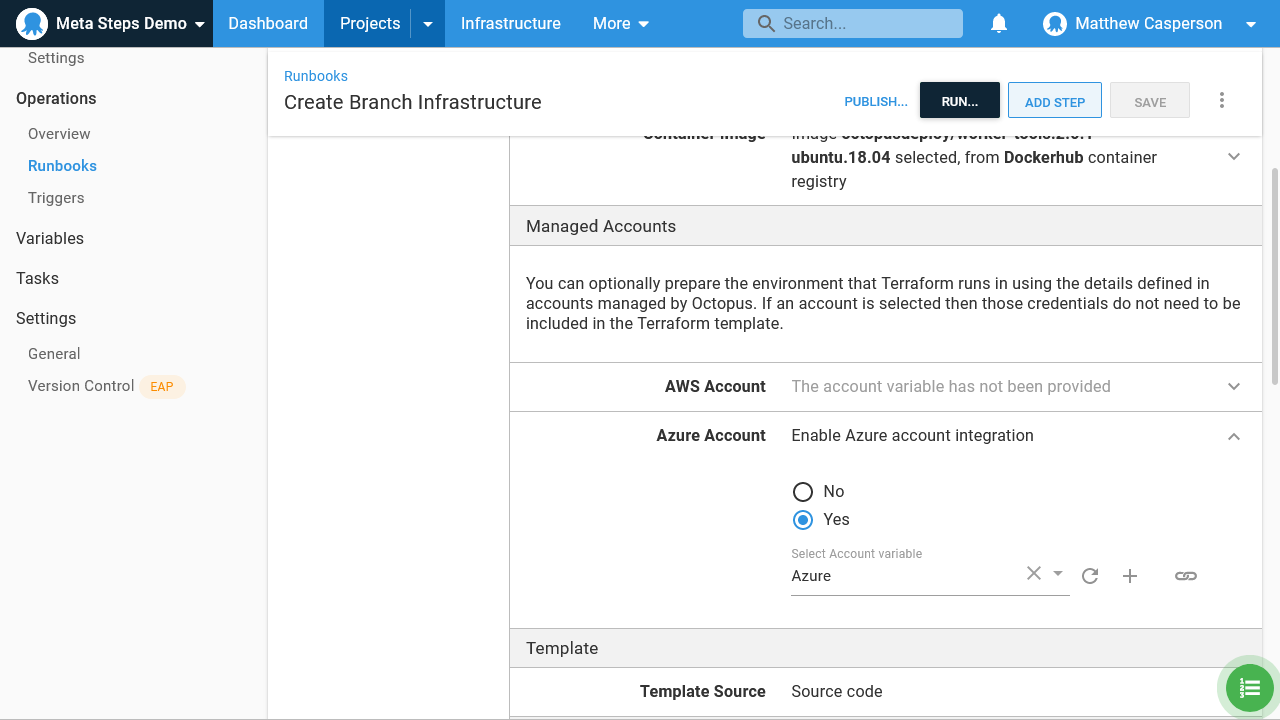Click the plus icon to add account
The width and height of the screenshot is (1280, 720).
click(1130, 576)
